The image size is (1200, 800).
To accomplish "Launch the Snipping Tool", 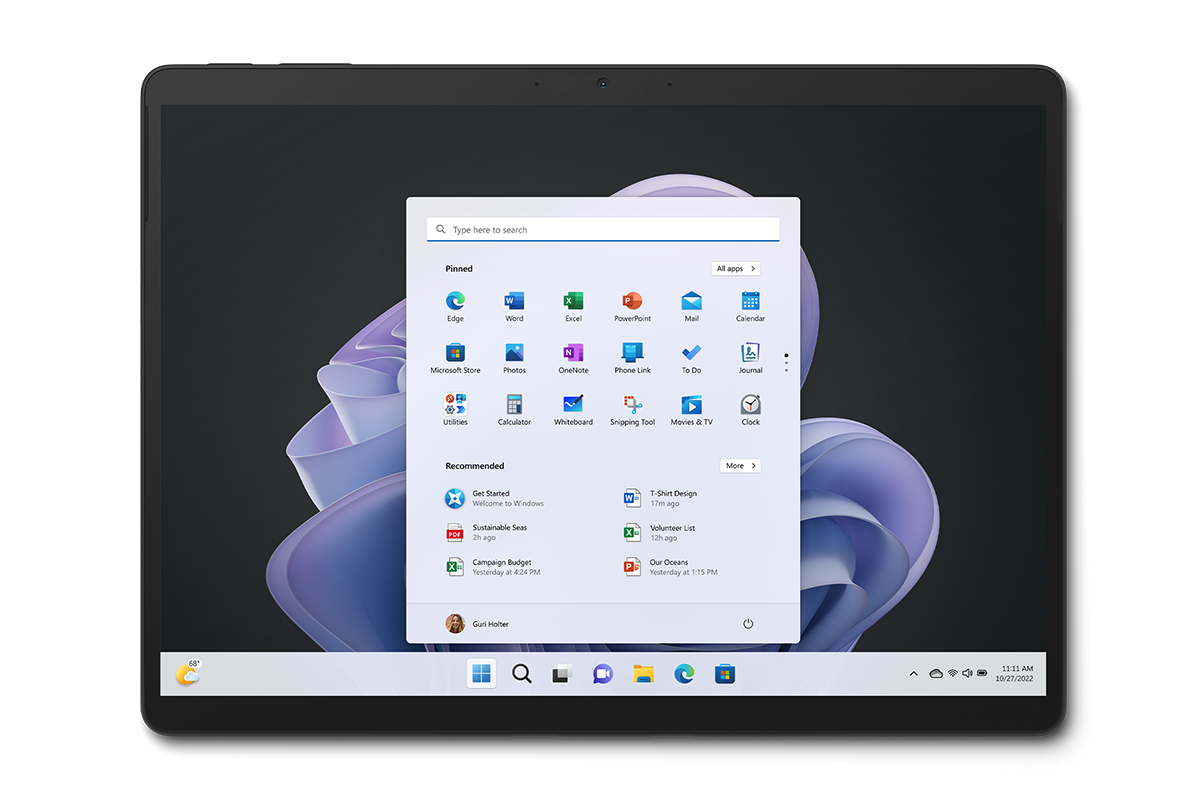I will [x=632, y=405].
